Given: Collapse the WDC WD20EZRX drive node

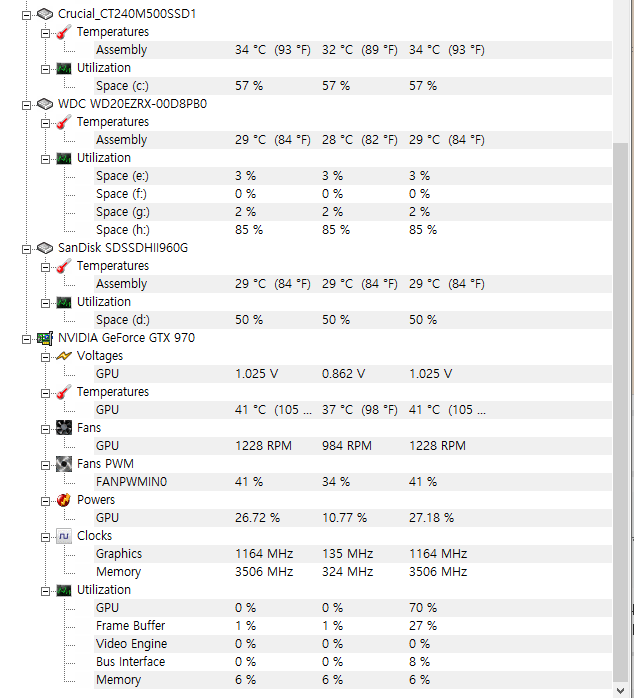Looking at the screenshot, I should (26, 104).
